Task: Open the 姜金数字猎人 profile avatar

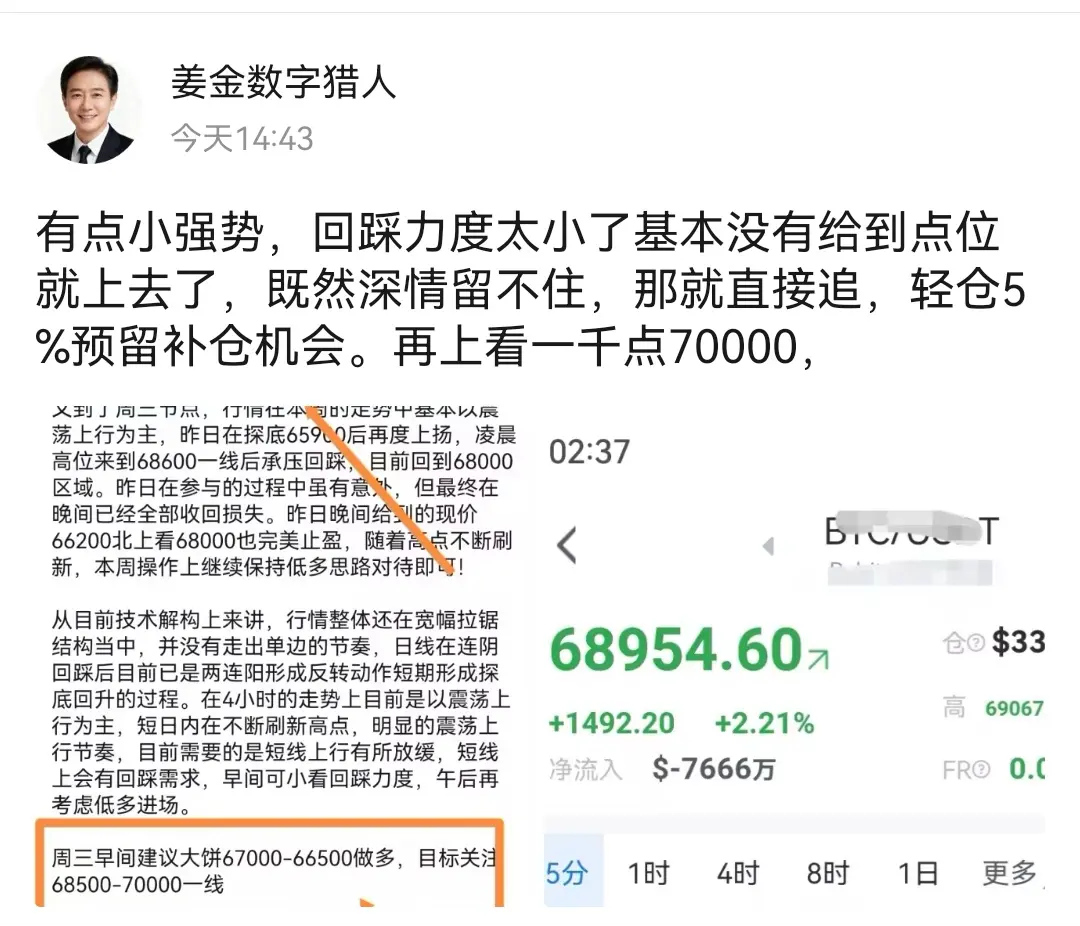Action: (90, 110)
